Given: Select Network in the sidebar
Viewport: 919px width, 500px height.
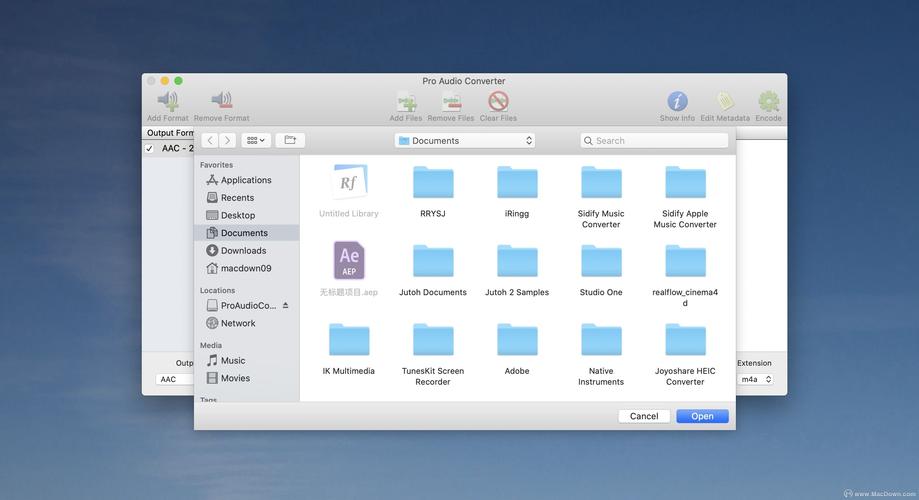Looking at the screenshot, I should coord(246,323).
